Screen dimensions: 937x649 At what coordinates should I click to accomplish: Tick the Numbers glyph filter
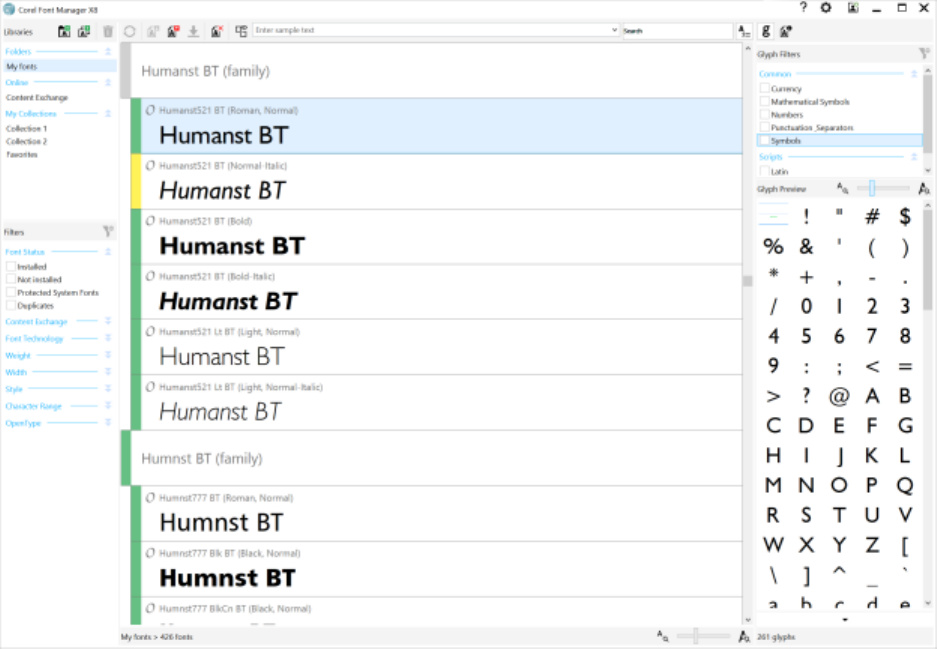(764, 114)
